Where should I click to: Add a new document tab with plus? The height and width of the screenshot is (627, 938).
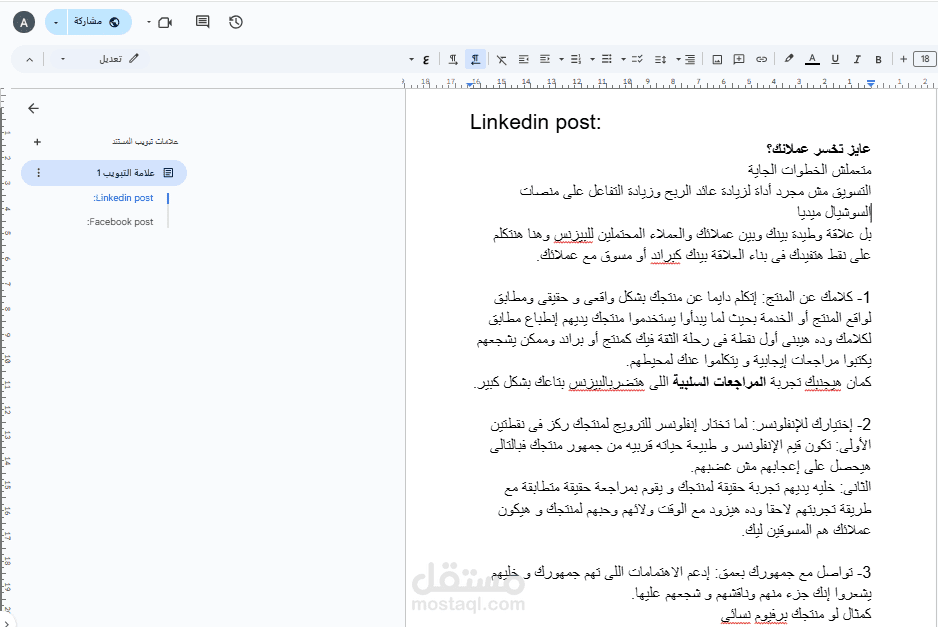click(x=37, y=142)
